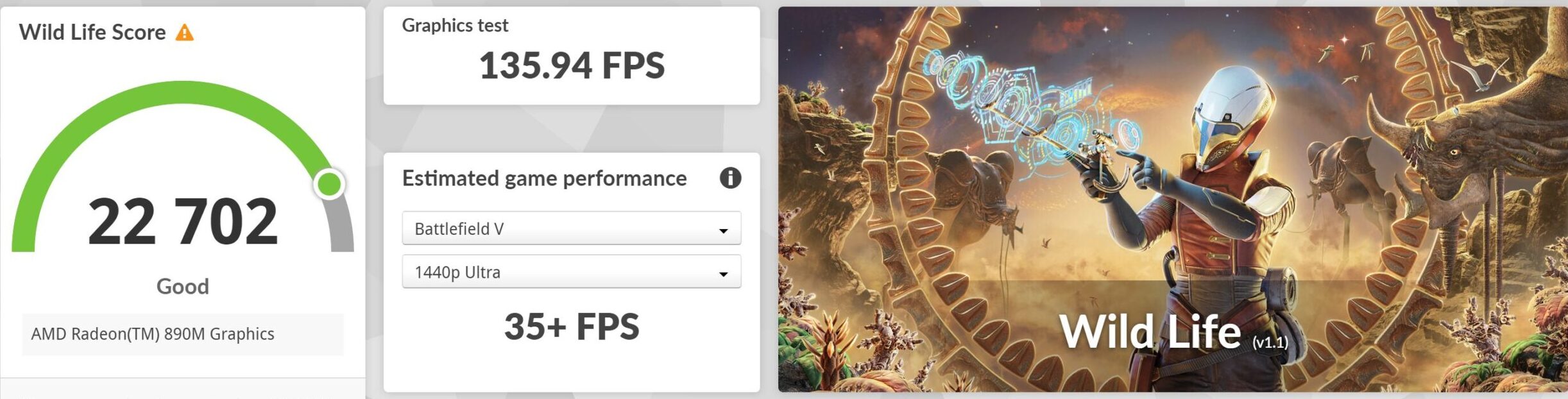Click the 22 702 score number

(x=183, y=221)
